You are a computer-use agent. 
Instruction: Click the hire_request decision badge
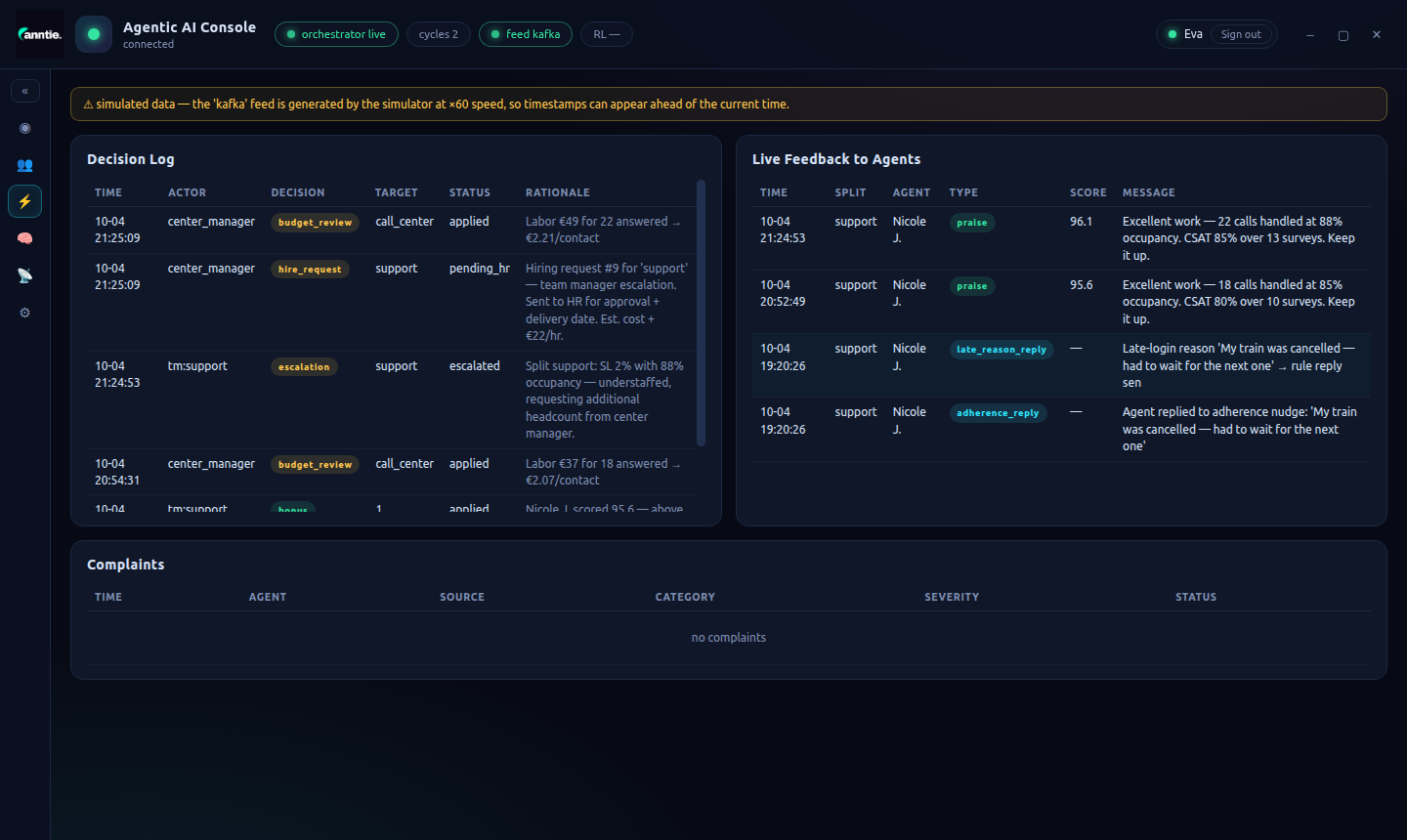(310, 270)
